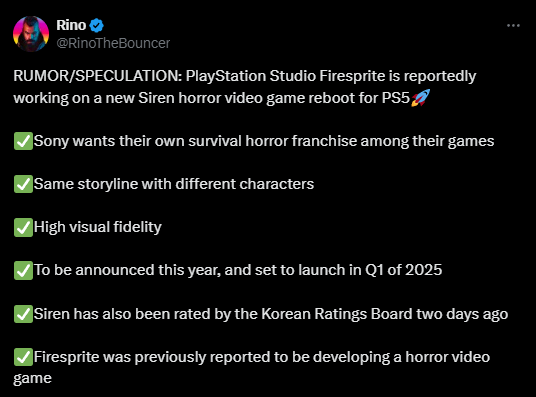Click the rocket emoji after PS5
Screen dimensions: 536x397
click(x=420, y=98)
